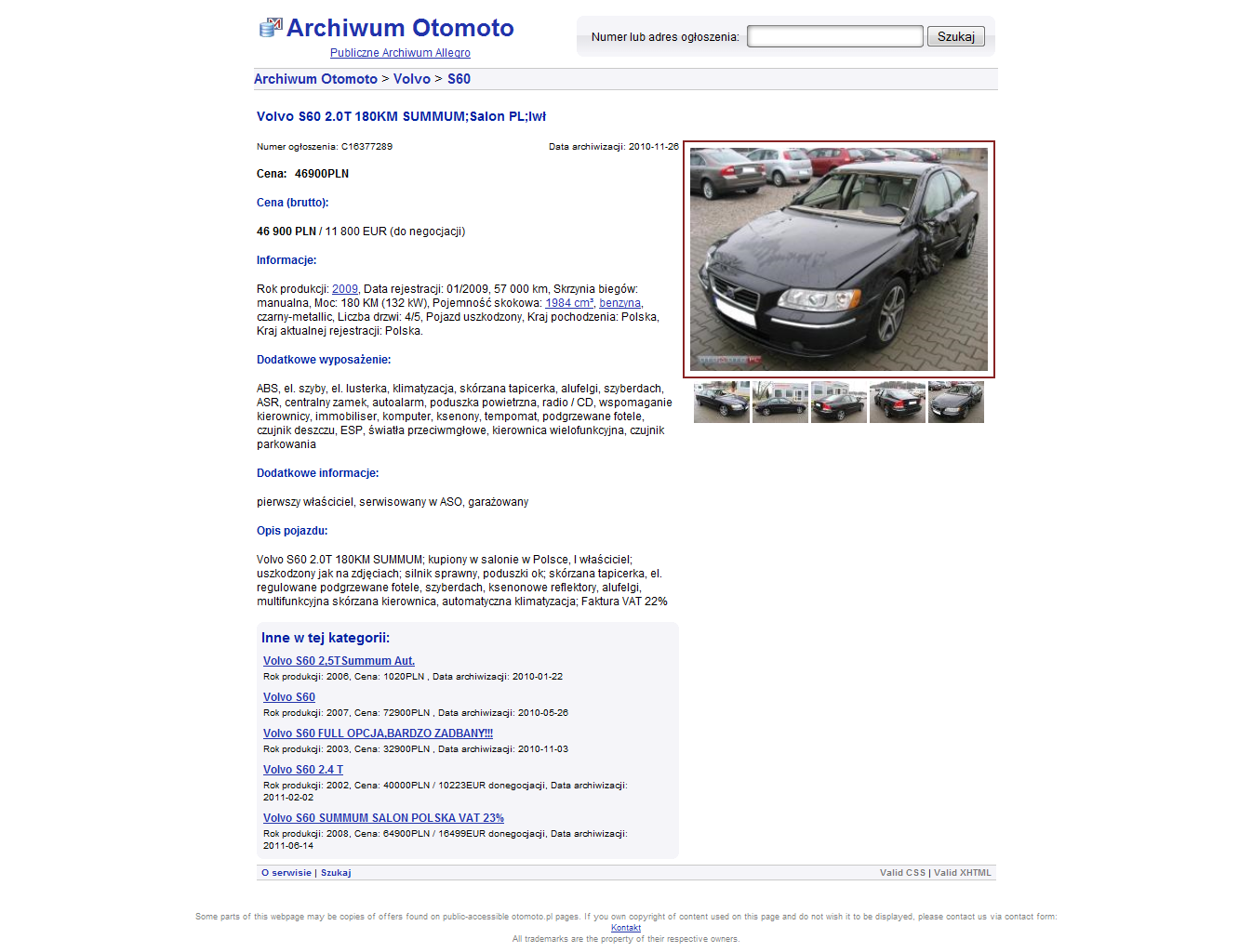Image resolution: width=1252 pixels, height=952 pixels.
Task: Open the Archiwum Otomoto header title
Action: click(400, 28)
